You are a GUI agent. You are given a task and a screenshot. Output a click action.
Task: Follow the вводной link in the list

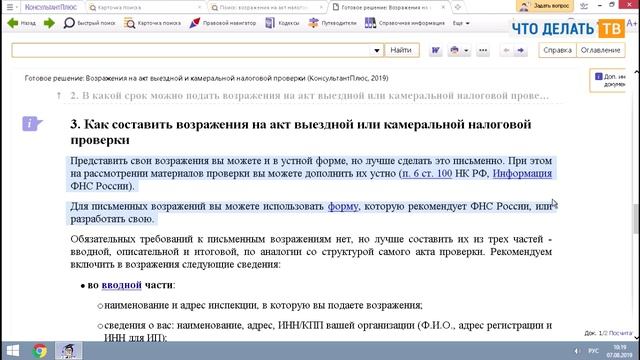coord(122,285)
